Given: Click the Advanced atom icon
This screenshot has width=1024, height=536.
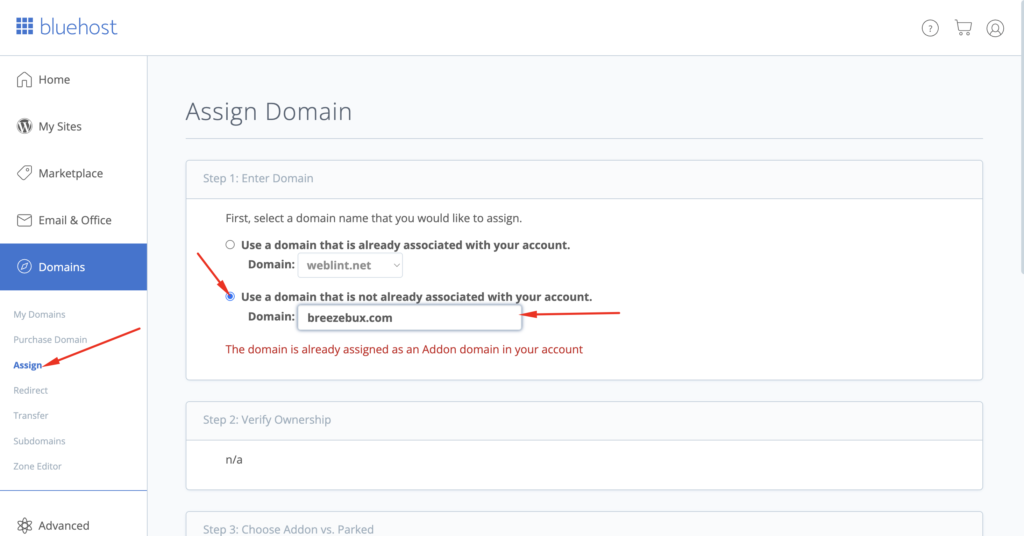Looking at the screenshot, I should tap(24, 526).
